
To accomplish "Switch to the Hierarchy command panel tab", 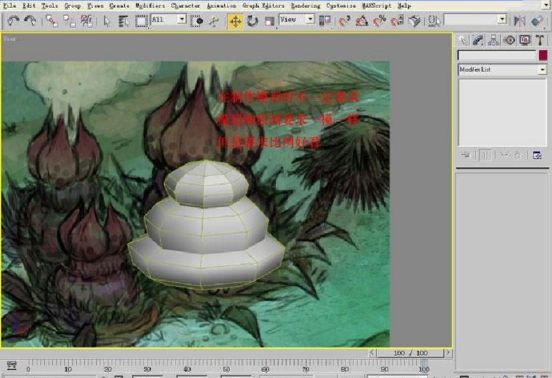I will point(494,40).
